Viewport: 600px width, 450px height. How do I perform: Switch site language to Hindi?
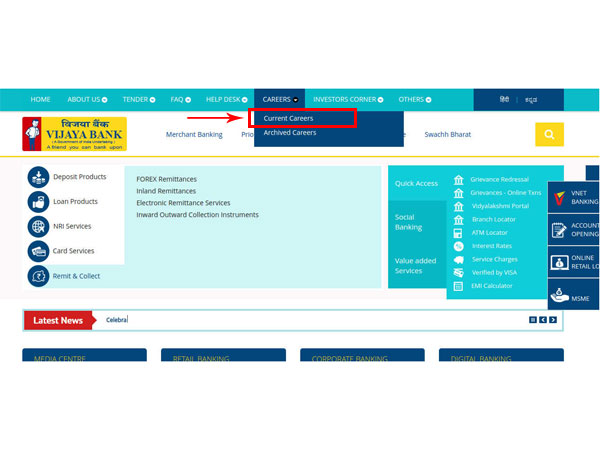[x=504, y=99]
